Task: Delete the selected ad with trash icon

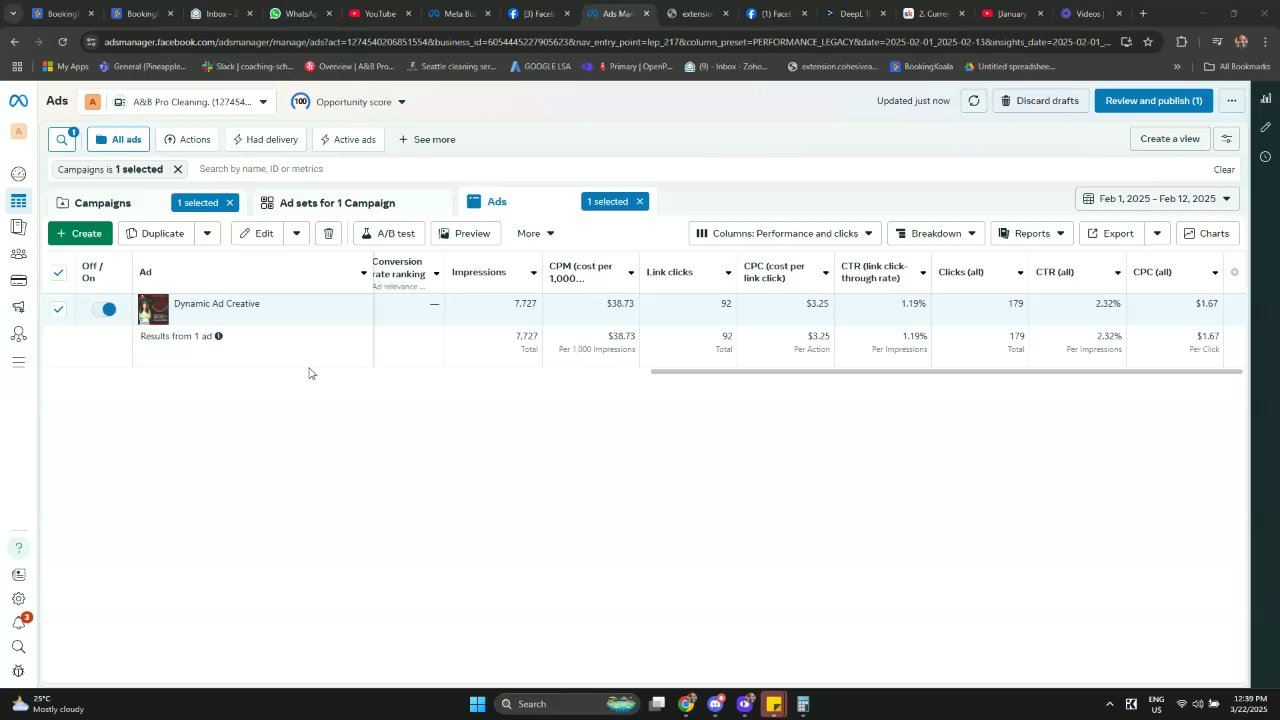Action: click(328, 233)
